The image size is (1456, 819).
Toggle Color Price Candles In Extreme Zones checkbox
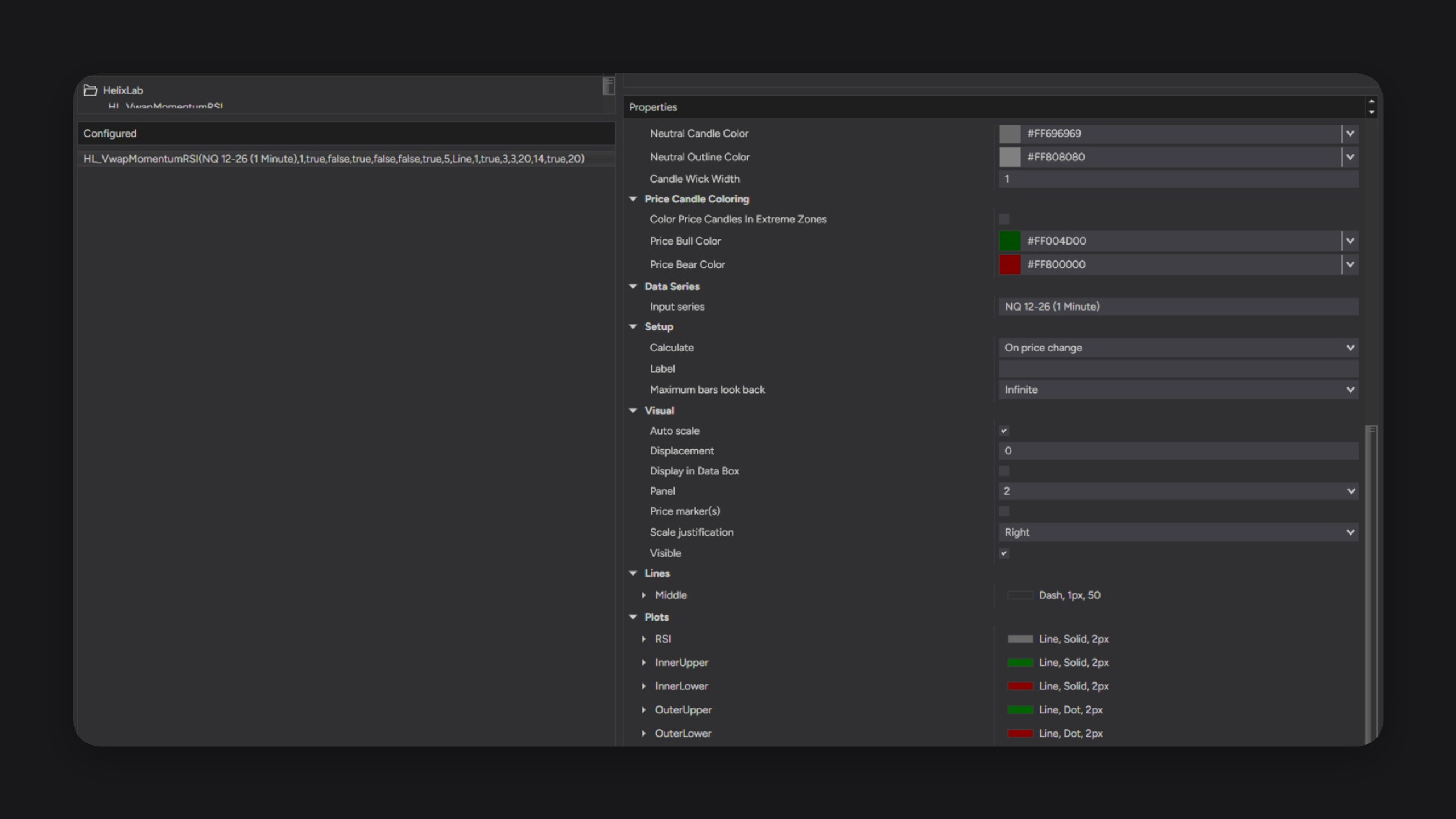click(1004, 219)
